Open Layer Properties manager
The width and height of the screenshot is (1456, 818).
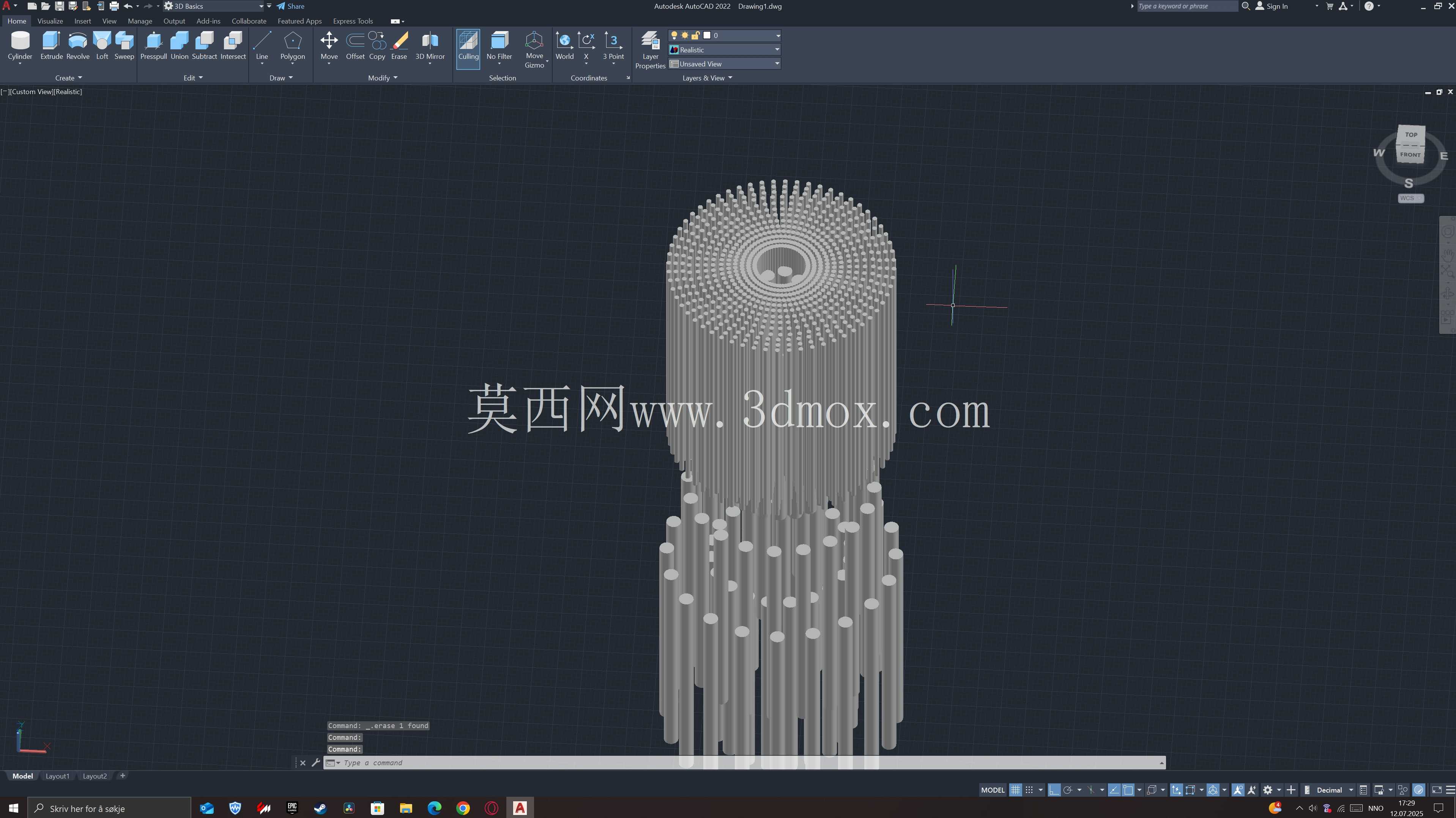click(651, 50)
